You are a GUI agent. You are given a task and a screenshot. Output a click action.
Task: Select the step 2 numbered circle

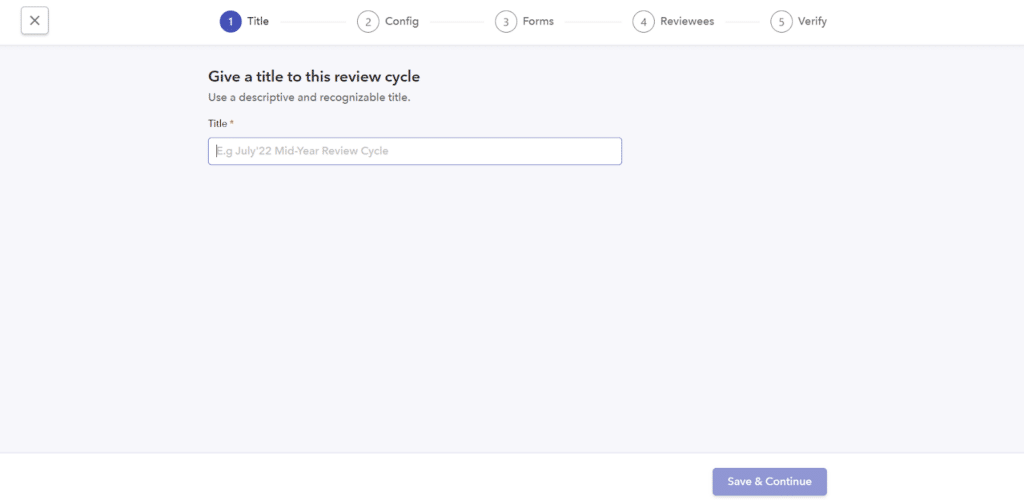[368, 22]
